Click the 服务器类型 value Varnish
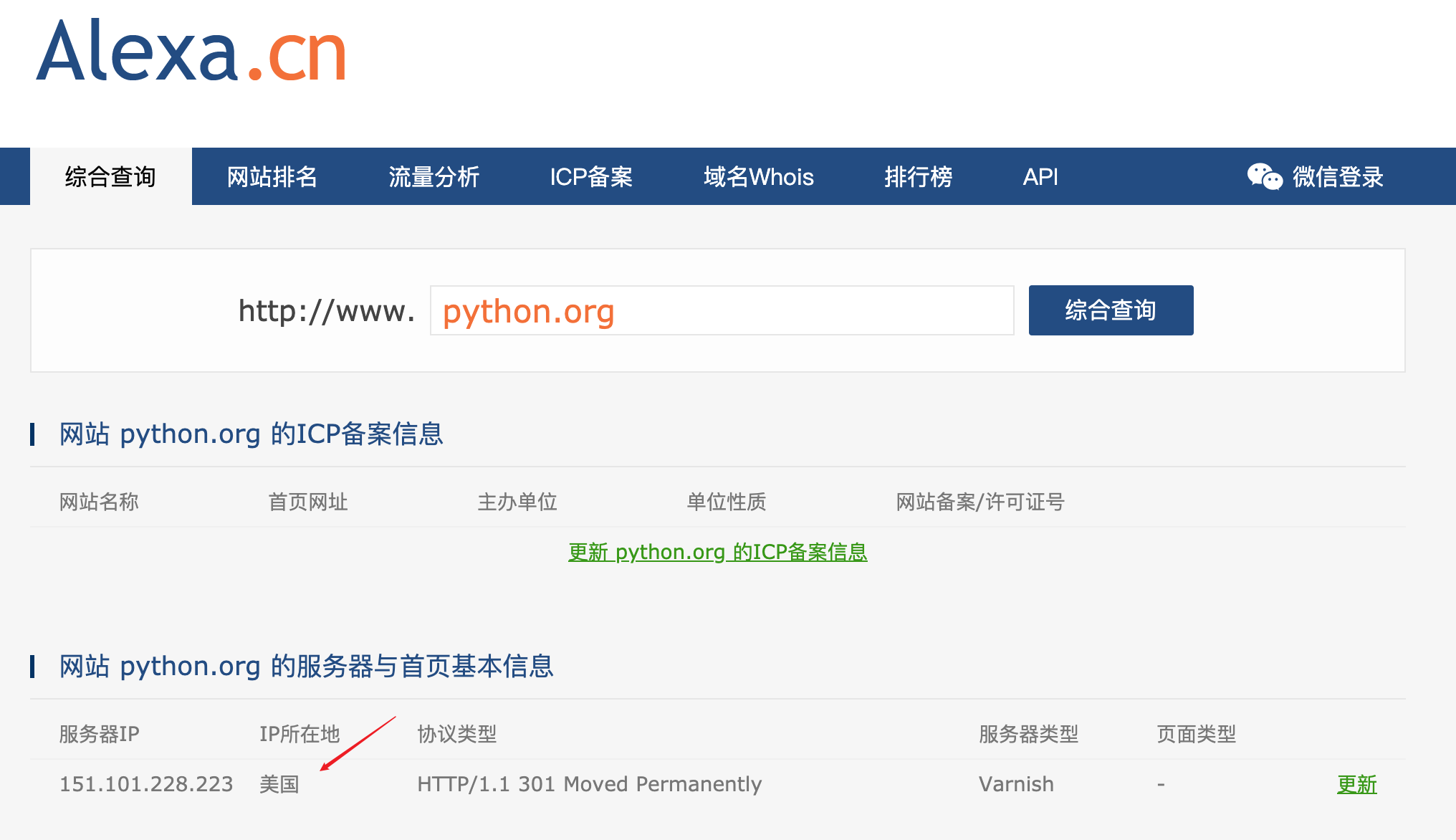1456x840 pixels. point(1016,784)
